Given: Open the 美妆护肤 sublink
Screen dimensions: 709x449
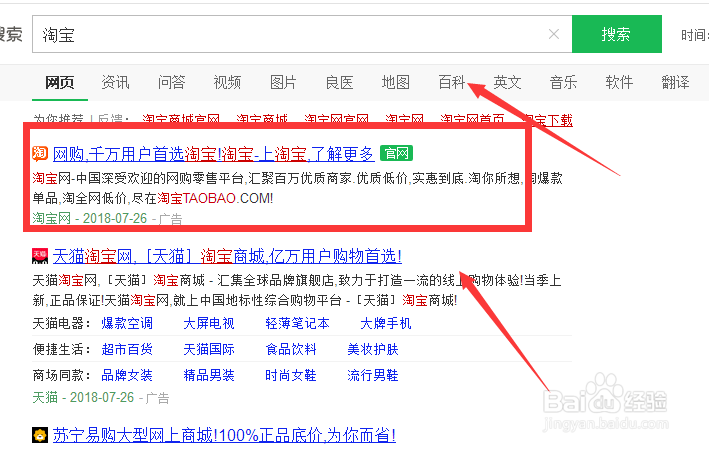Looking at the screenshot, I should click(x=373, y=349).
